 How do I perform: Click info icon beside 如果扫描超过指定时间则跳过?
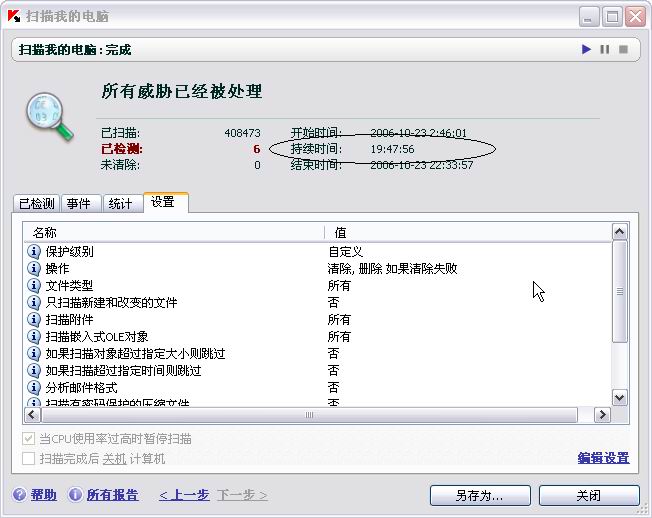tap(34, 370)
